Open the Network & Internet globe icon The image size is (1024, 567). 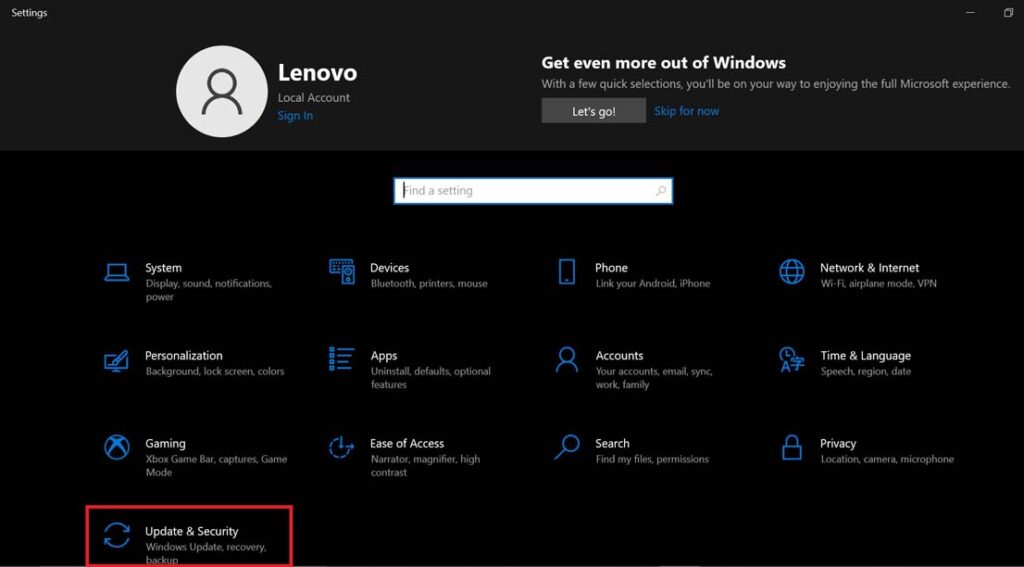(x=792, y=272)
